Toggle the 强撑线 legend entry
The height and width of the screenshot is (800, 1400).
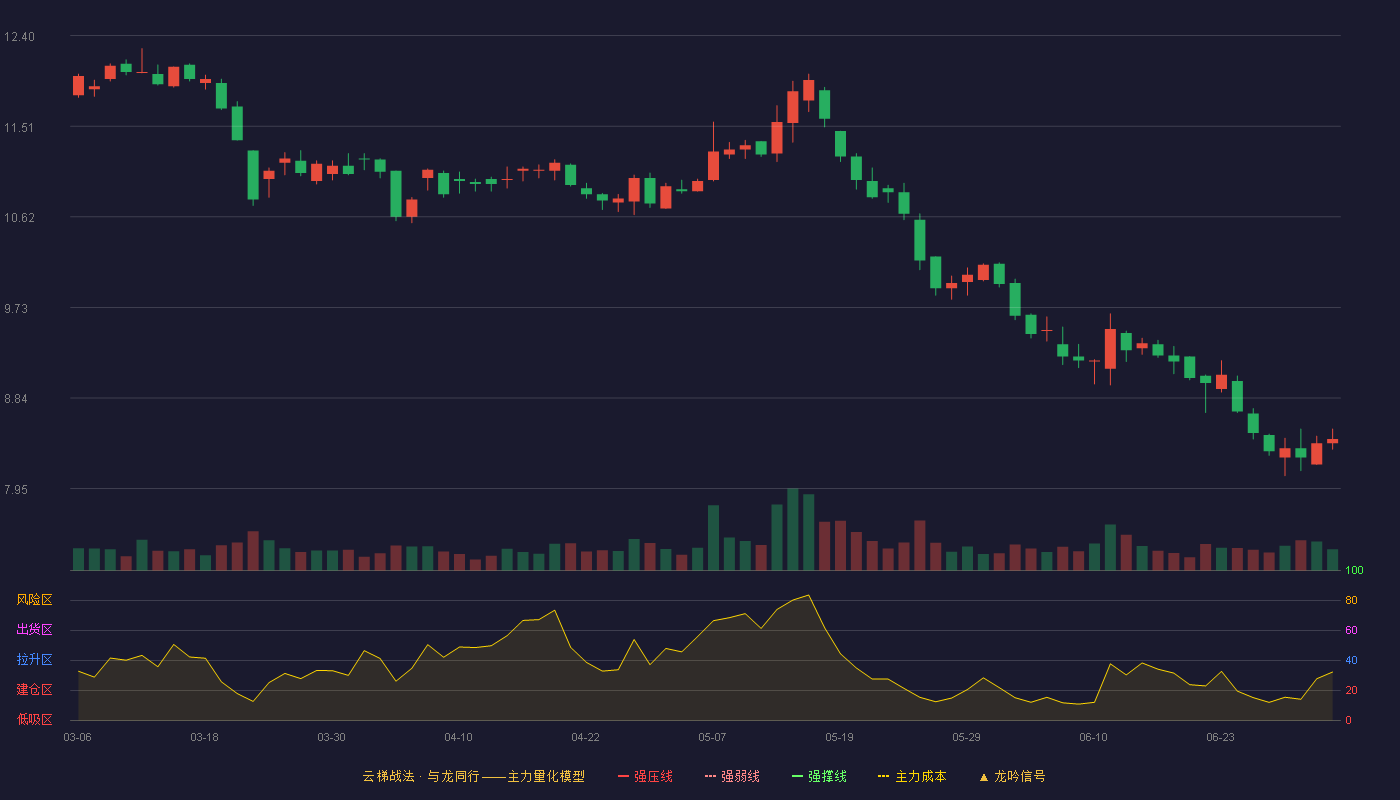click(819, 776)
